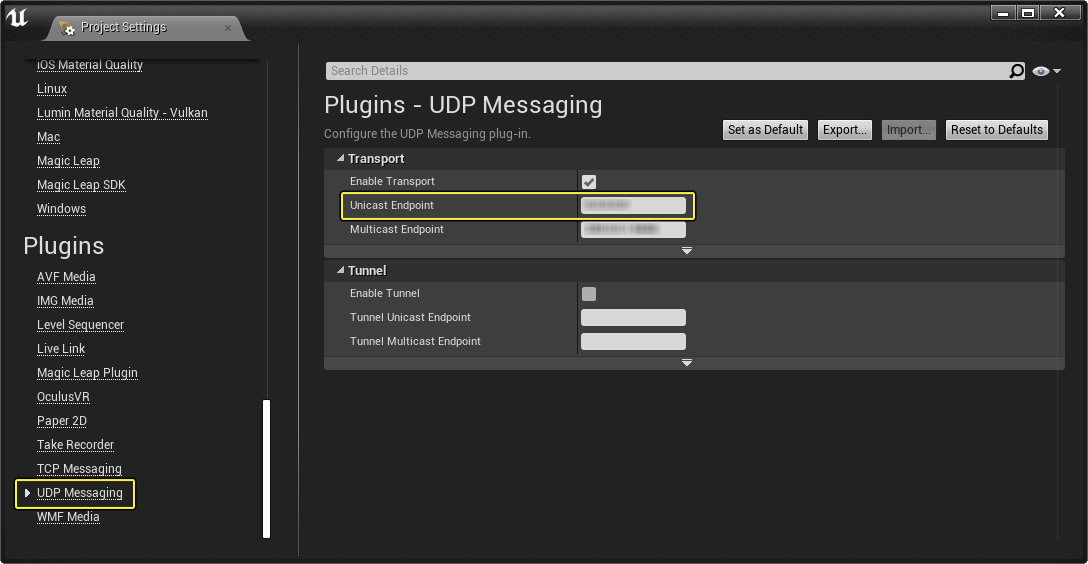Collapse the Tunnel section
This screenshot has width=1088, height=564.
click(341, 270)
